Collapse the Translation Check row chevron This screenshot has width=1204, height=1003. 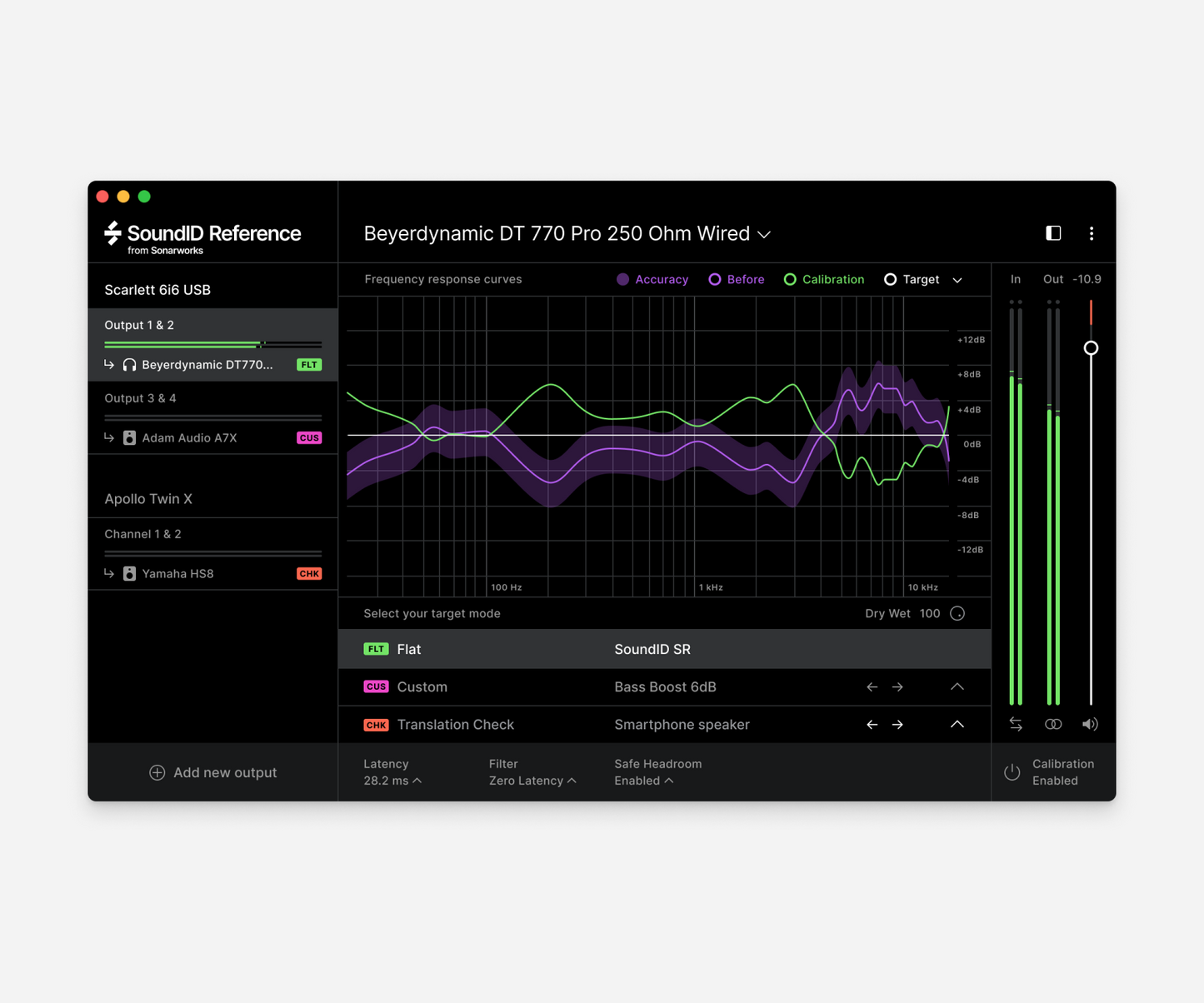point(957,724)
